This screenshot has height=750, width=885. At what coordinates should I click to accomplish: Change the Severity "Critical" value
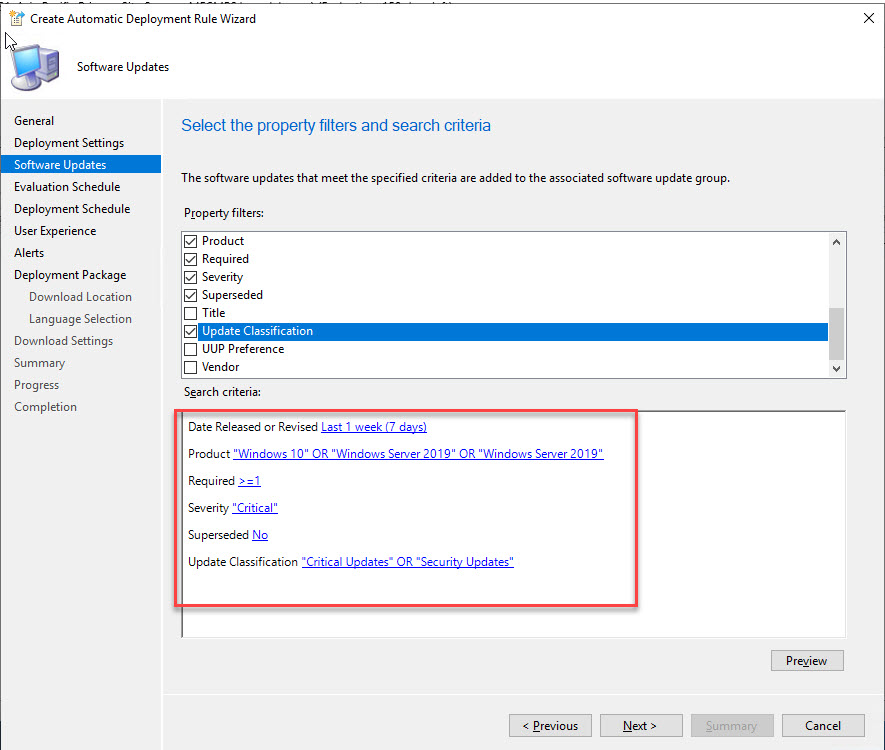pos(255,508)
